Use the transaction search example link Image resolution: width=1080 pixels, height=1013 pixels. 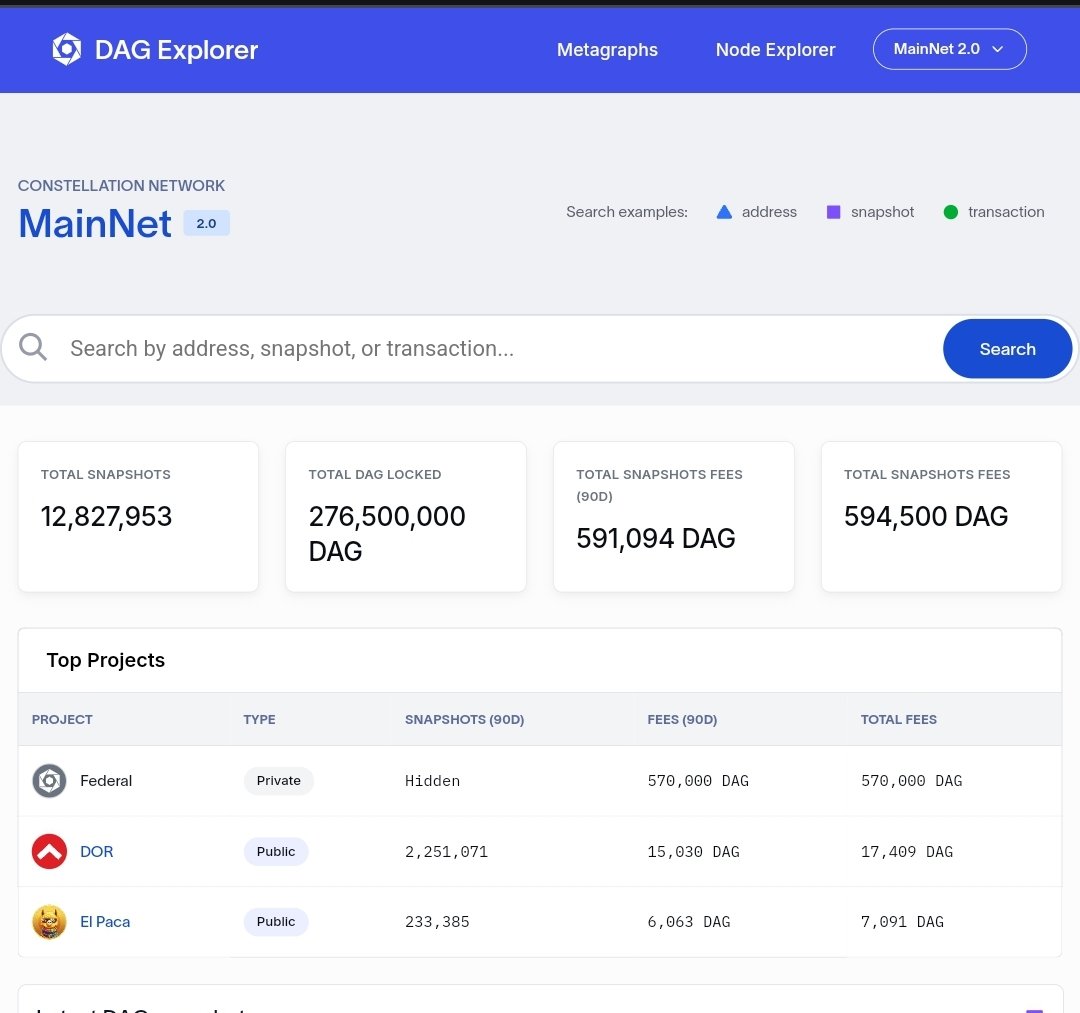click(1006, 212)
